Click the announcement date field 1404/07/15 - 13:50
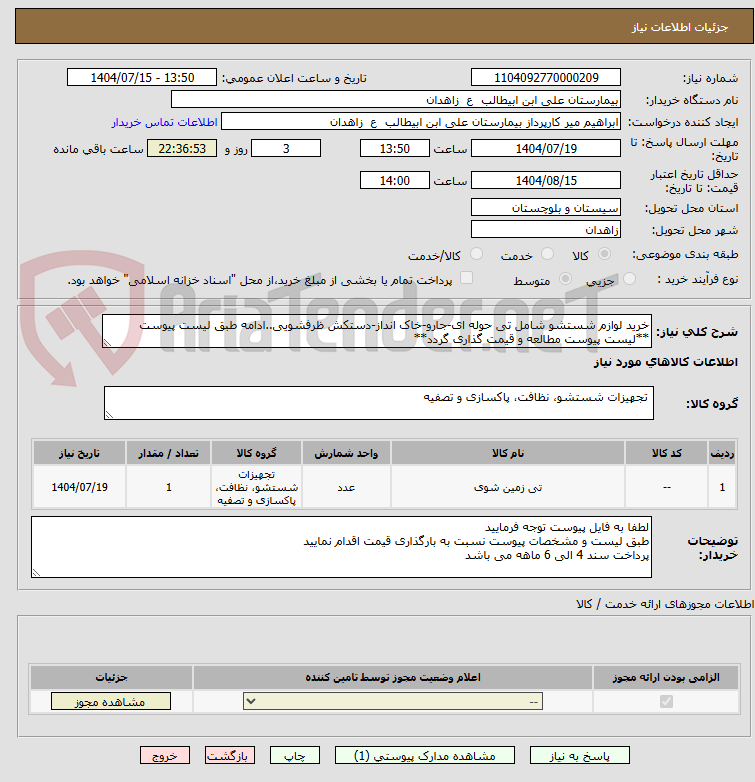The width and height of the screenshot is (755, 782). click(142, 77)
